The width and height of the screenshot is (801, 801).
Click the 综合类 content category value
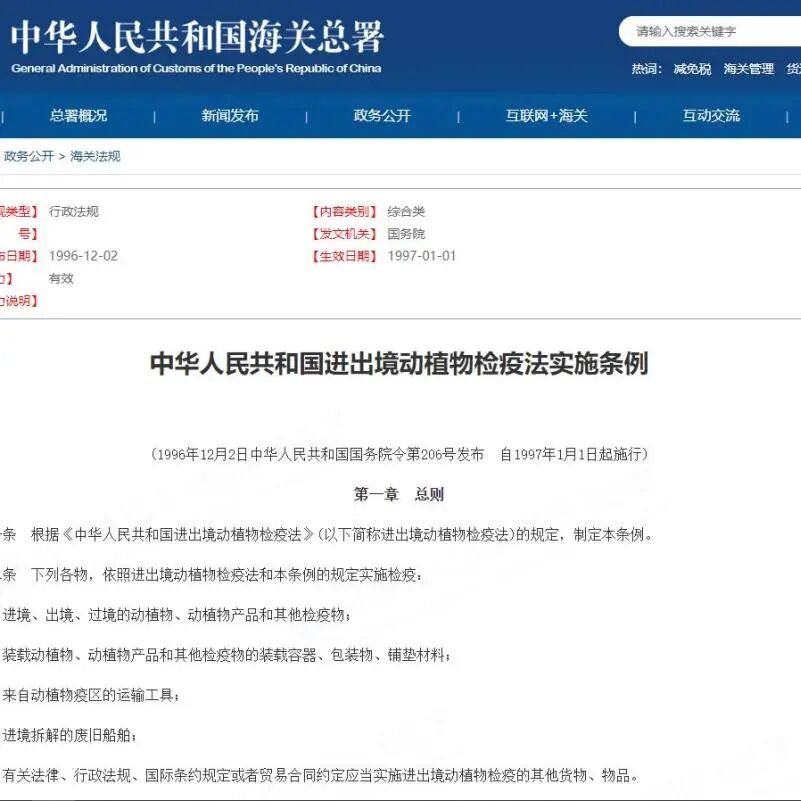406,211
